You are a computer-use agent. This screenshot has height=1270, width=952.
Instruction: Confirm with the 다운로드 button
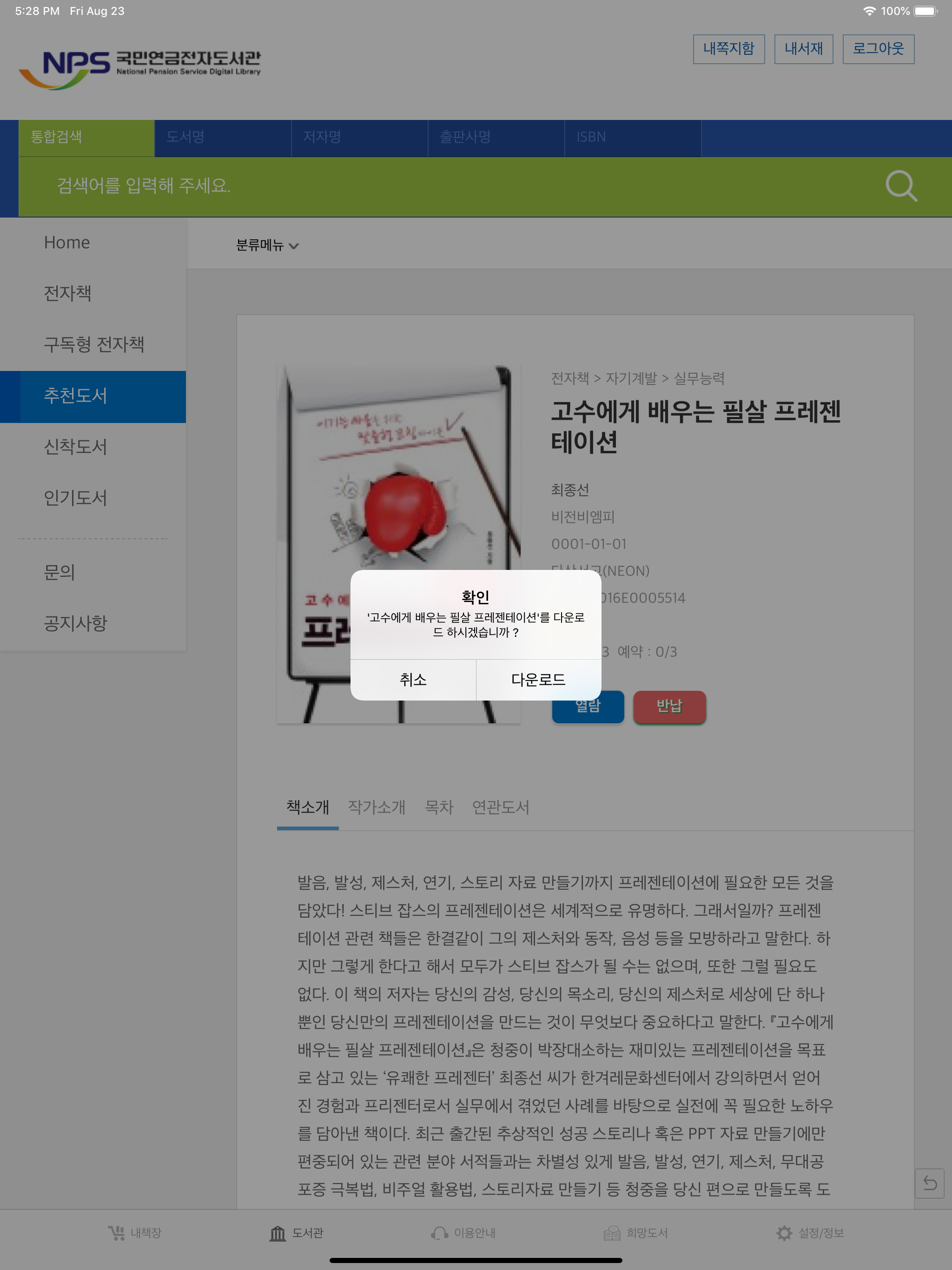(x=539, y=680)
